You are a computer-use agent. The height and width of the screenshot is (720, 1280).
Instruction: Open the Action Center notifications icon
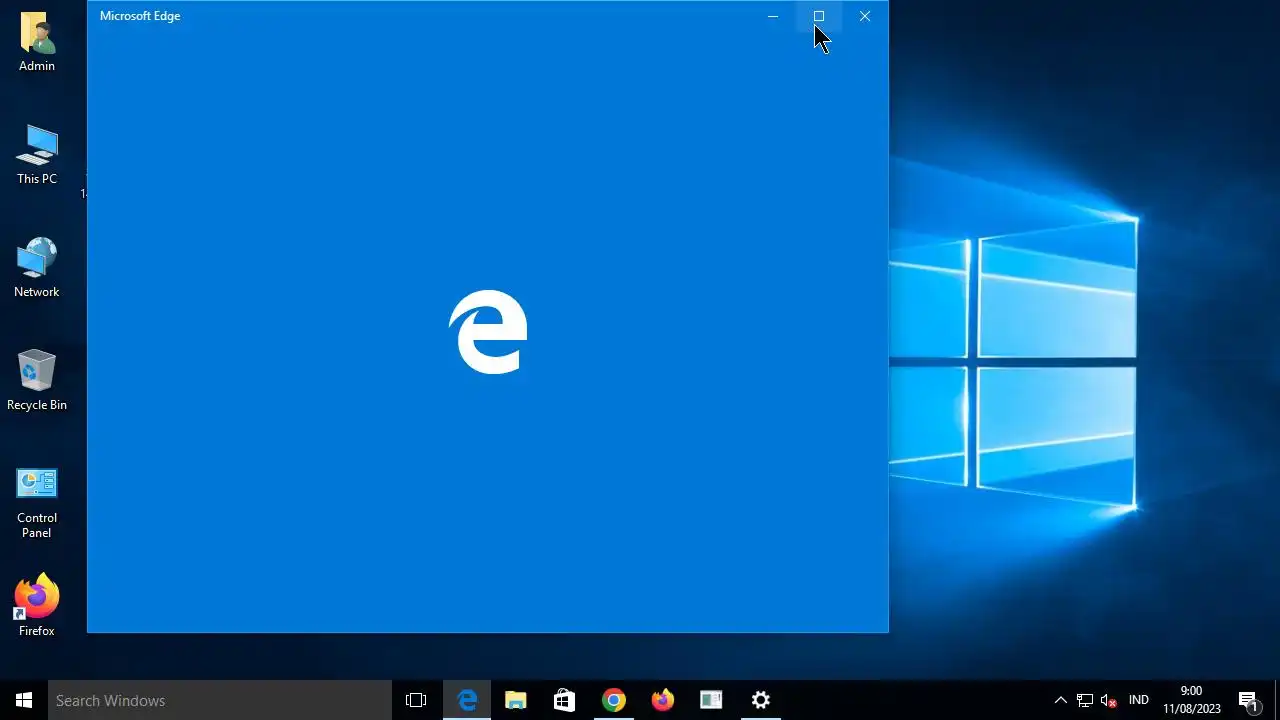tap(1248, 700)
